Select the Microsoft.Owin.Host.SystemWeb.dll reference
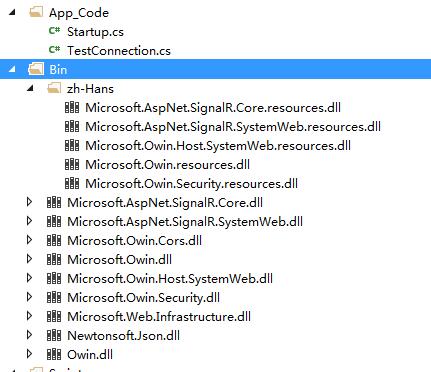The image size is (431, 372). click(x=170, y=279)
